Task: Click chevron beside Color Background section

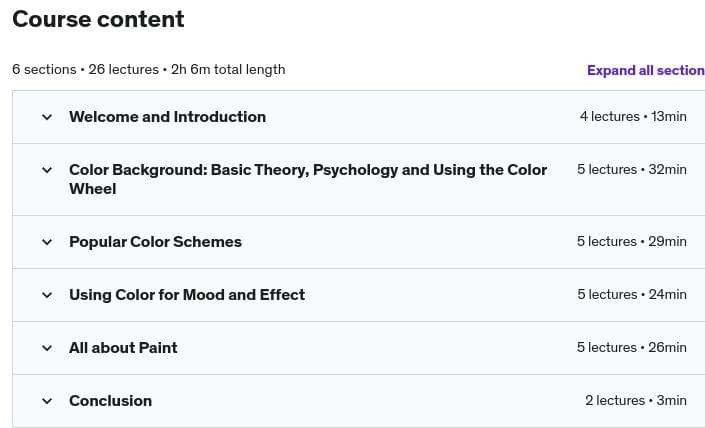Action: [x=46, y=170]
